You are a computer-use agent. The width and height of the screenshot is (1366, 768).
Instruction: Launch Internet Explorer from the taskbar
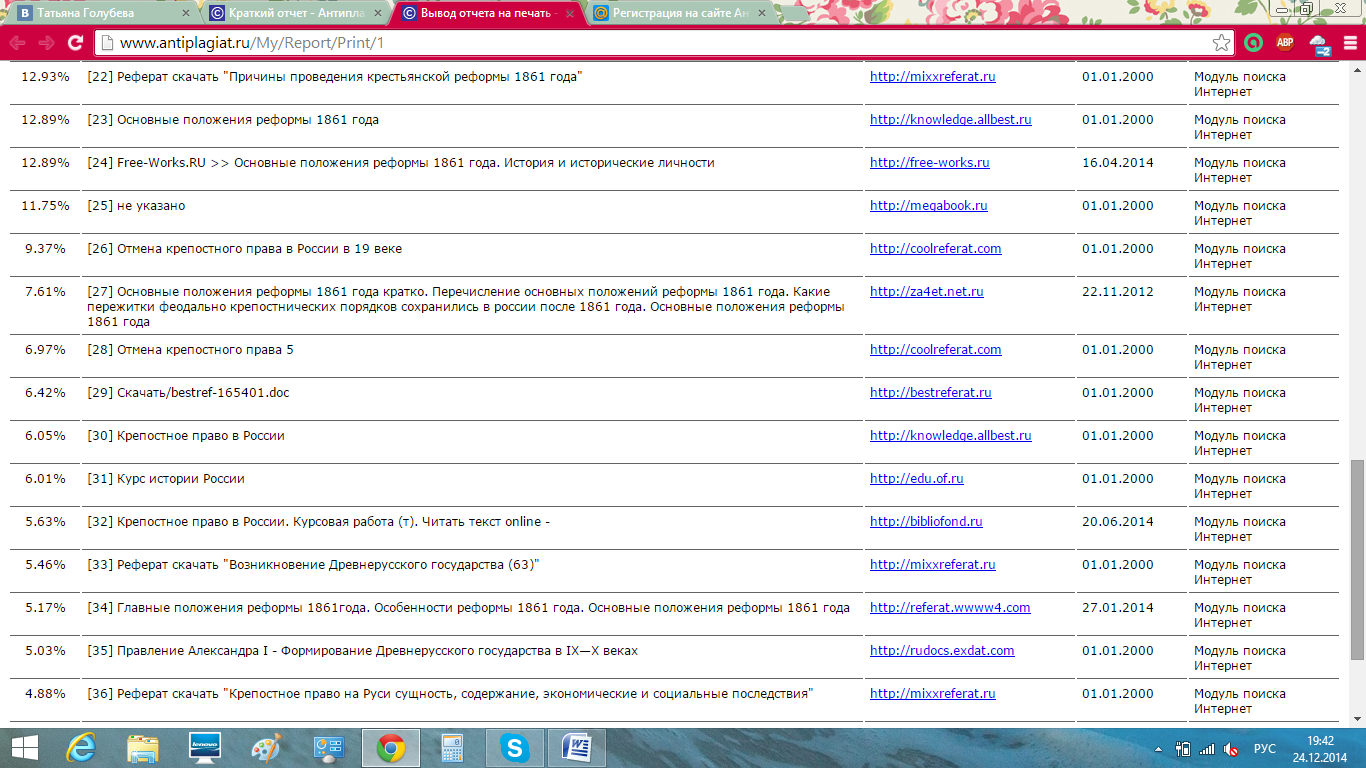tap(80, 748)
